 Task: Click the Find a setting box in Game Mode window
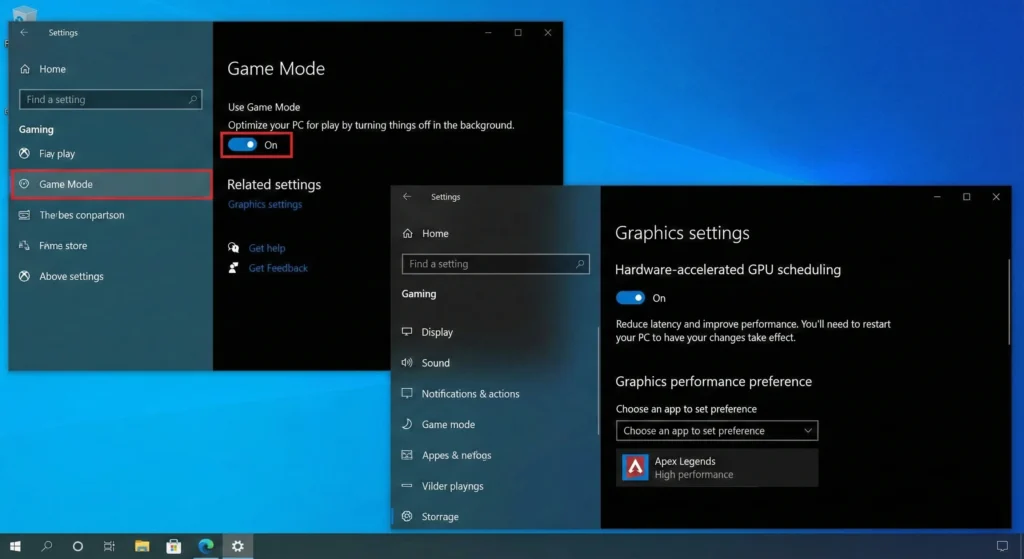[109, 100]
